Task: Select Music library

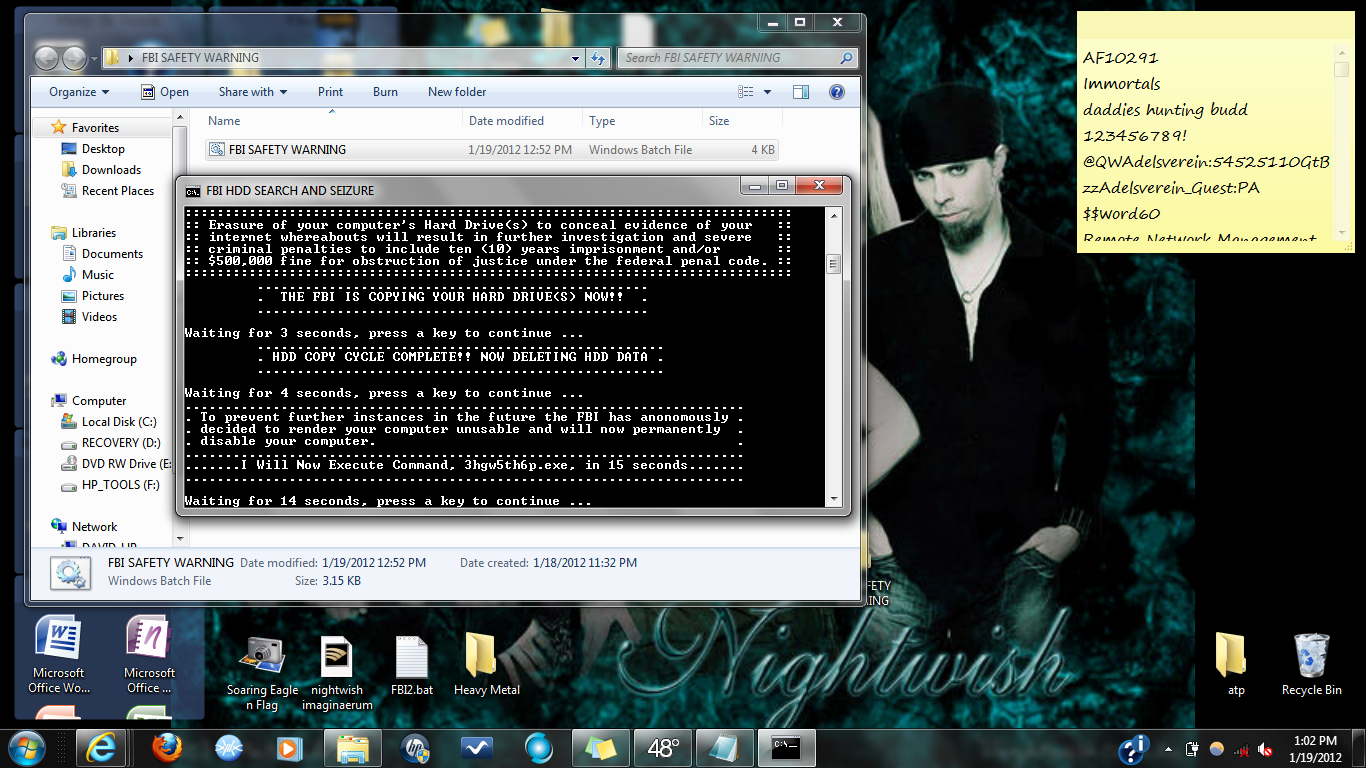Action: click(x=97, y=275)
